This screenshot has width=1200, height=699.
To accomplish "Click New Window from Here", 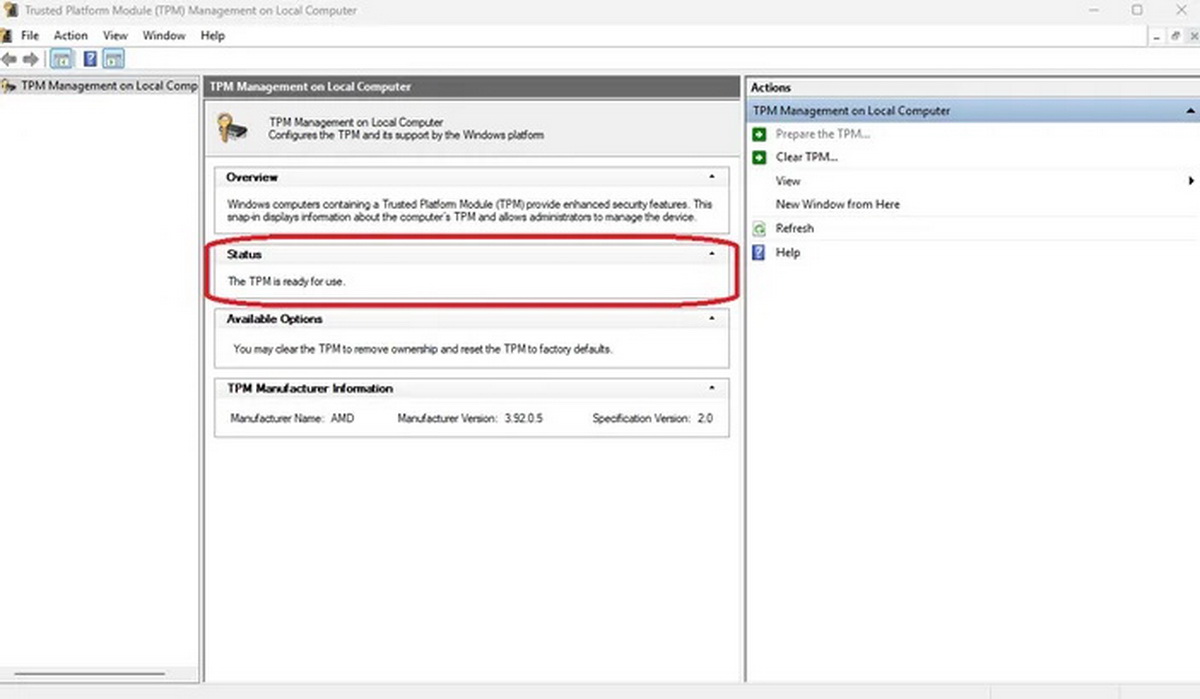I will [x=837, y=204].
